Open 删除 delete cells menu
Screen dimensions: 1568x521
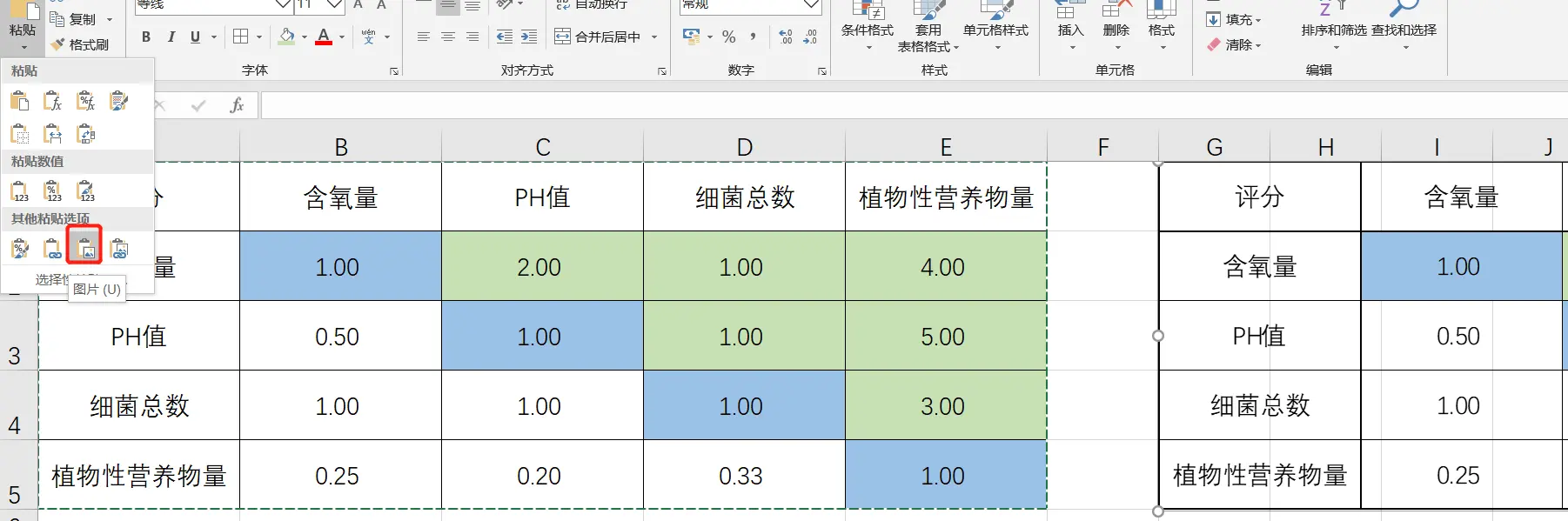[1116, 26]
